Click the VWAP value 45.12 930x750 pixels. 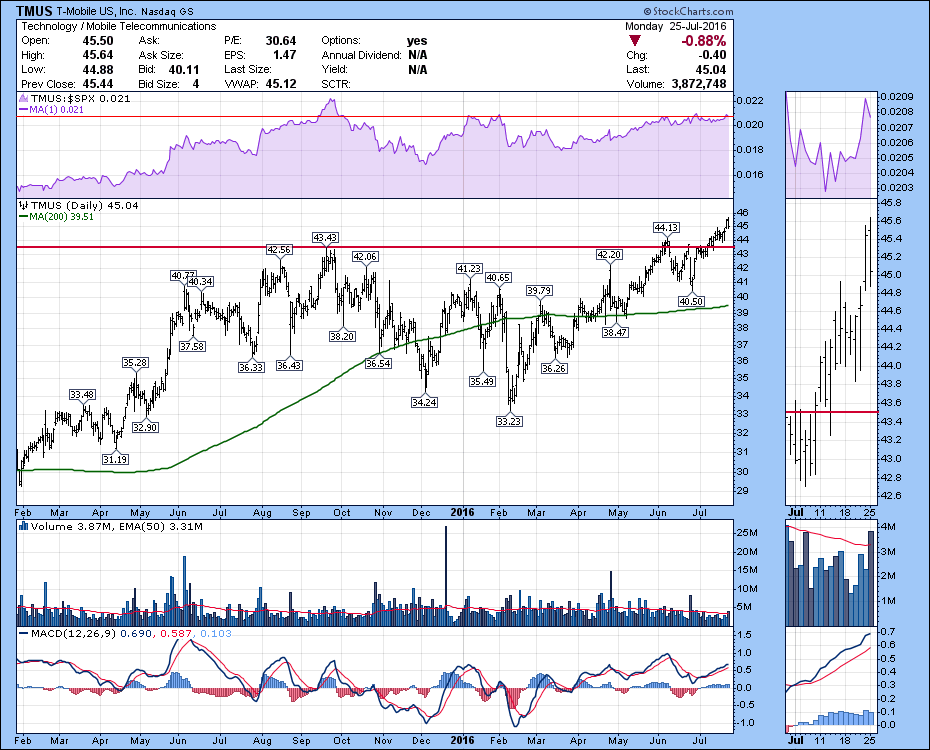281,84
